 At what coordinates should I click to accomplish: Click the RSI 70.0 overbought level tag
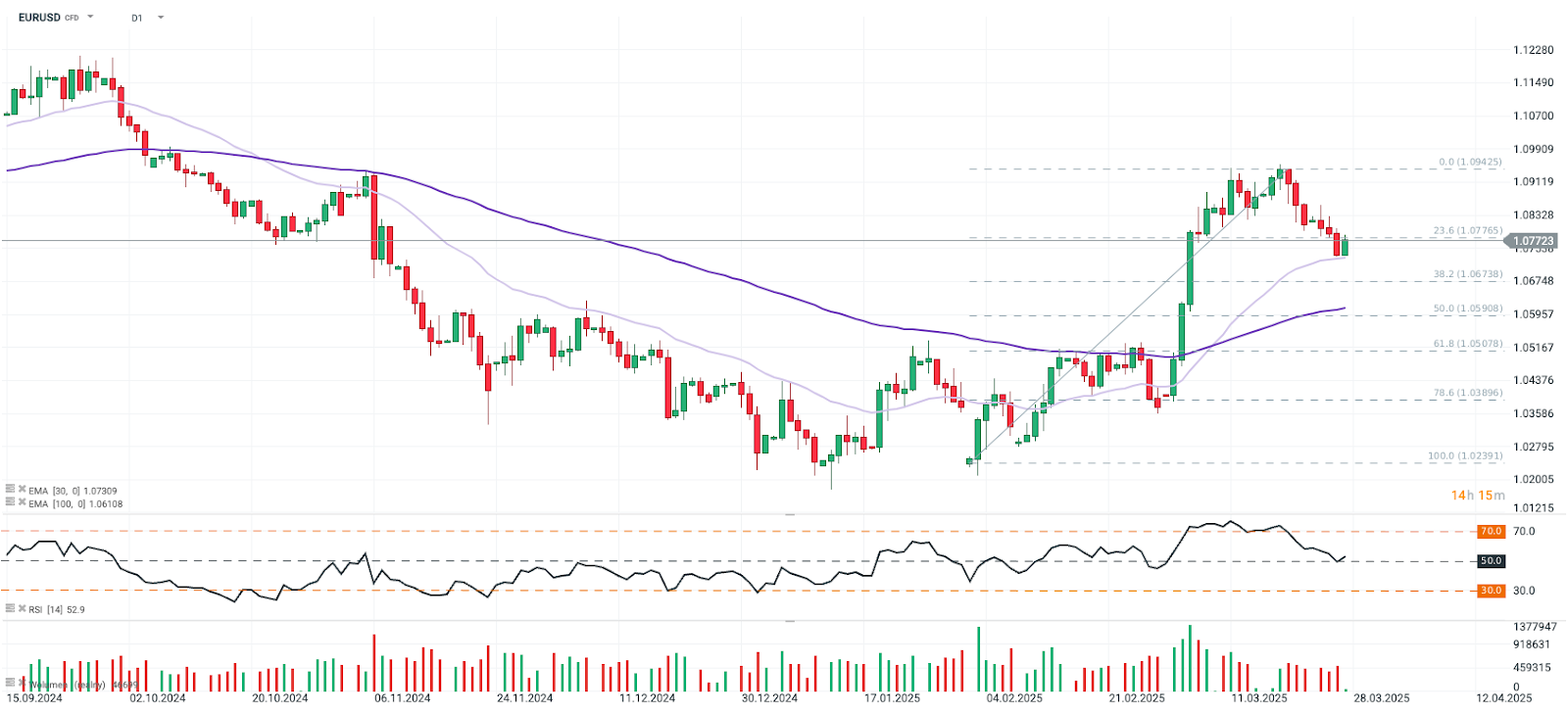pos(1491,531)
